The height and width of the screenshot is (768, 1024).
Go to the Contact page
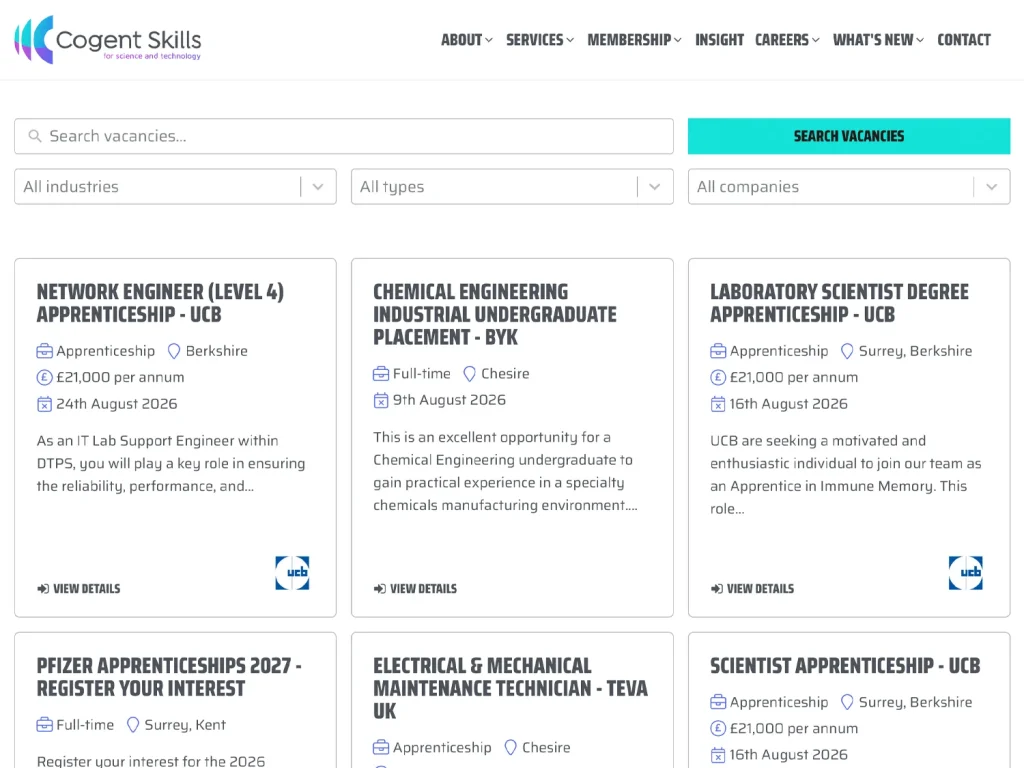point(964,40)
